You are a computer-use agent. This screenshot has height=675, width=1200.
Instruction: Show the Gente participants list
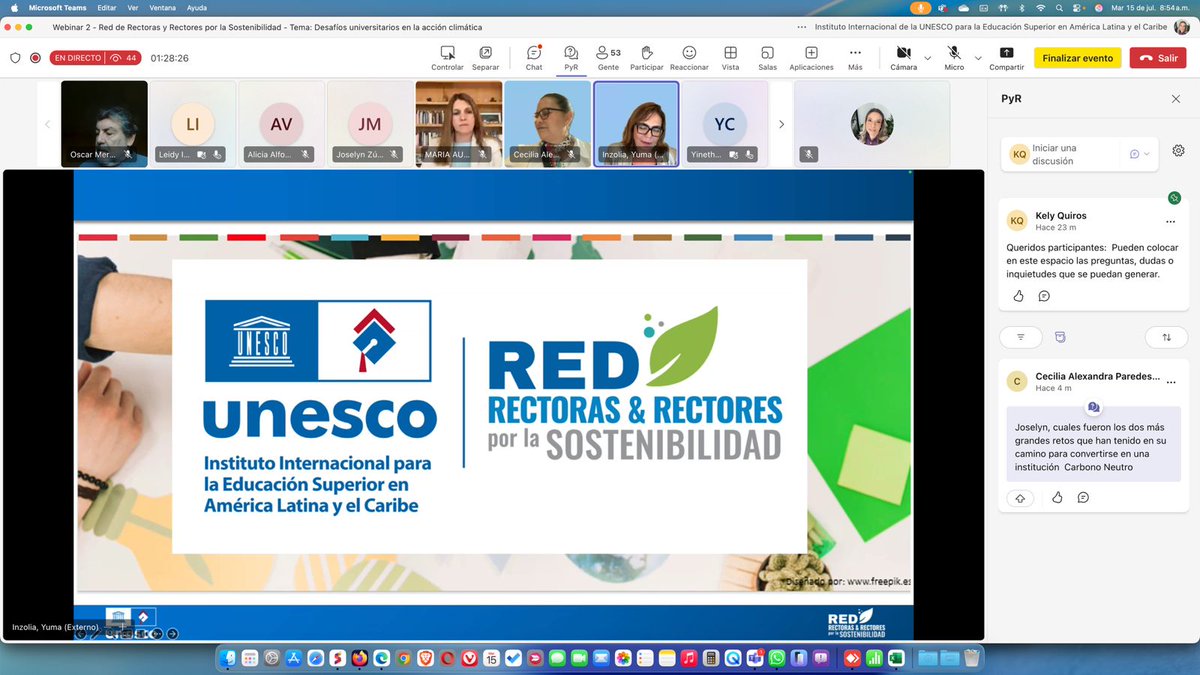click(x=608, y=58)
